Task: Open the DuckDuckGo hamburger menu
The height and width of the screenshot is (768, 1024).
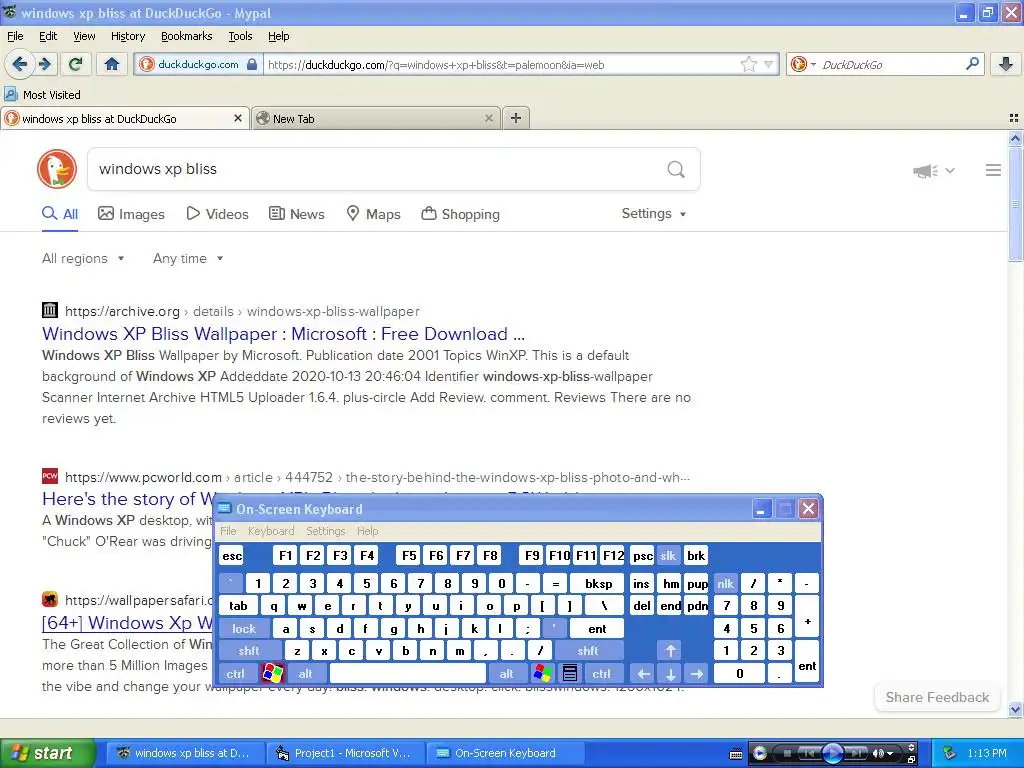Action: tap(993, 170)
